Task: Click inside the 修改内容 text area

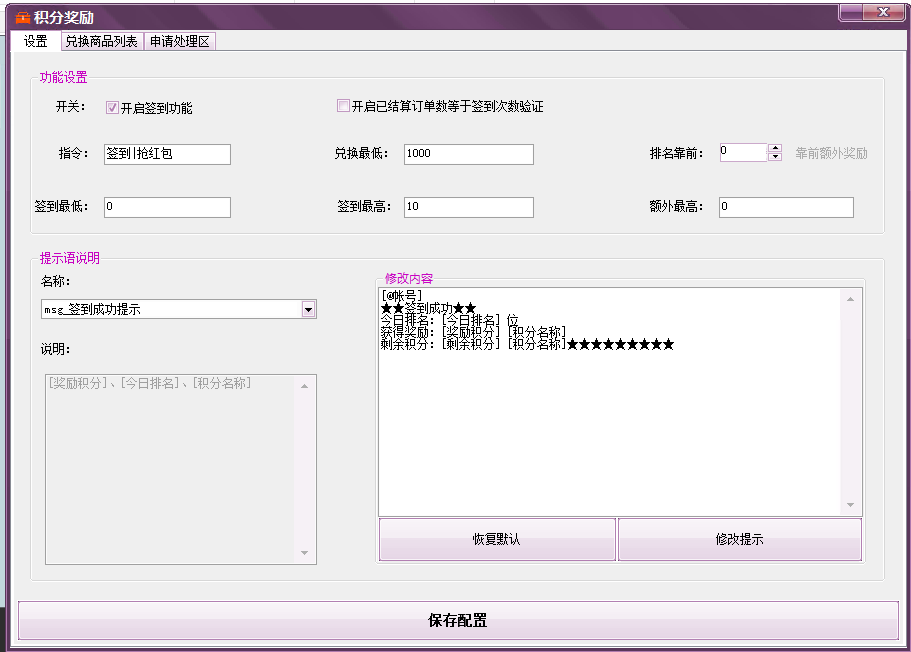Action: 610,420
